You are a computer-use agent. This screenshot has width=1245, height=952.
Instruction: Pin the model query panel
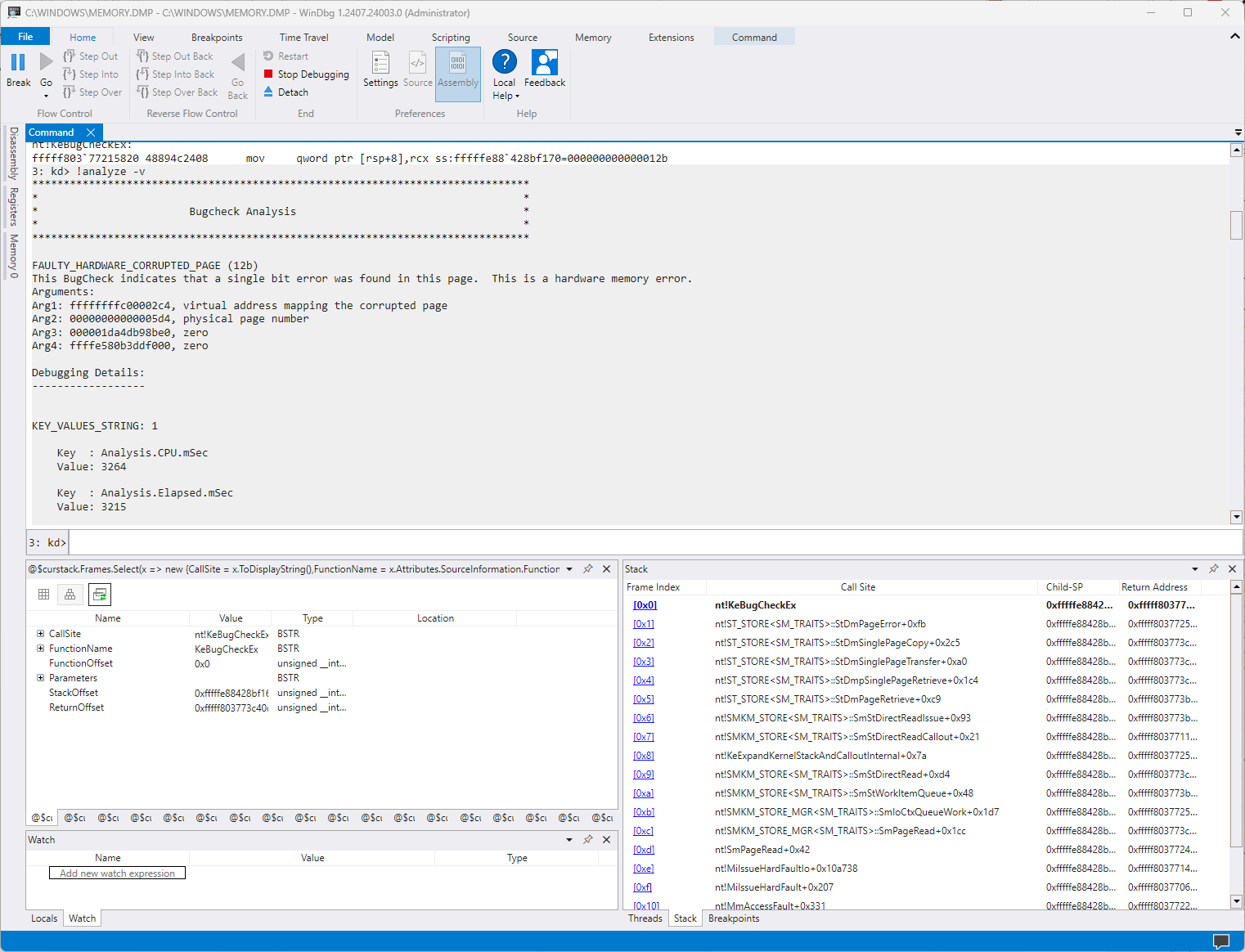[588, 568]
